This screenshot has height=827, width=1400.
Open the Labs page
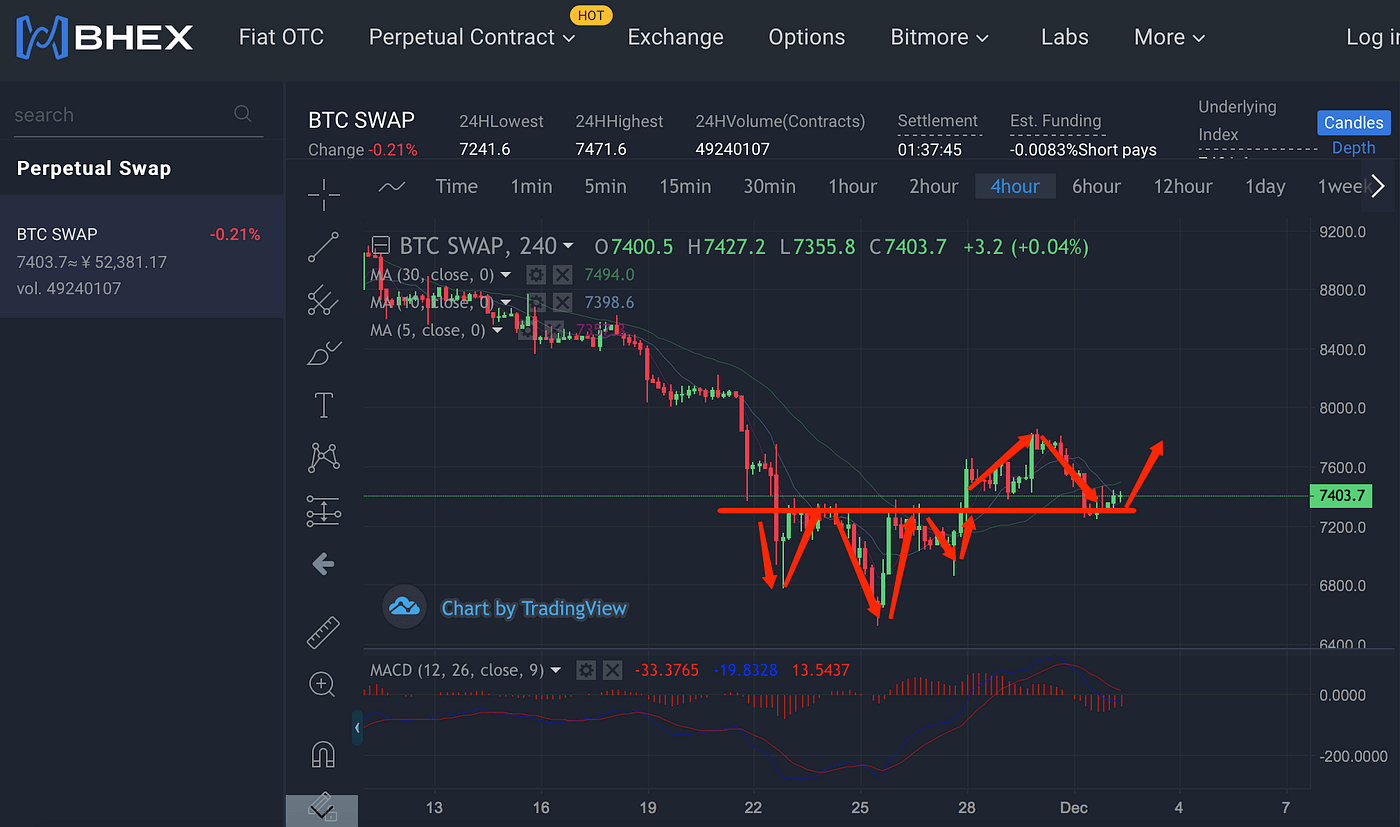point(1064,37)
